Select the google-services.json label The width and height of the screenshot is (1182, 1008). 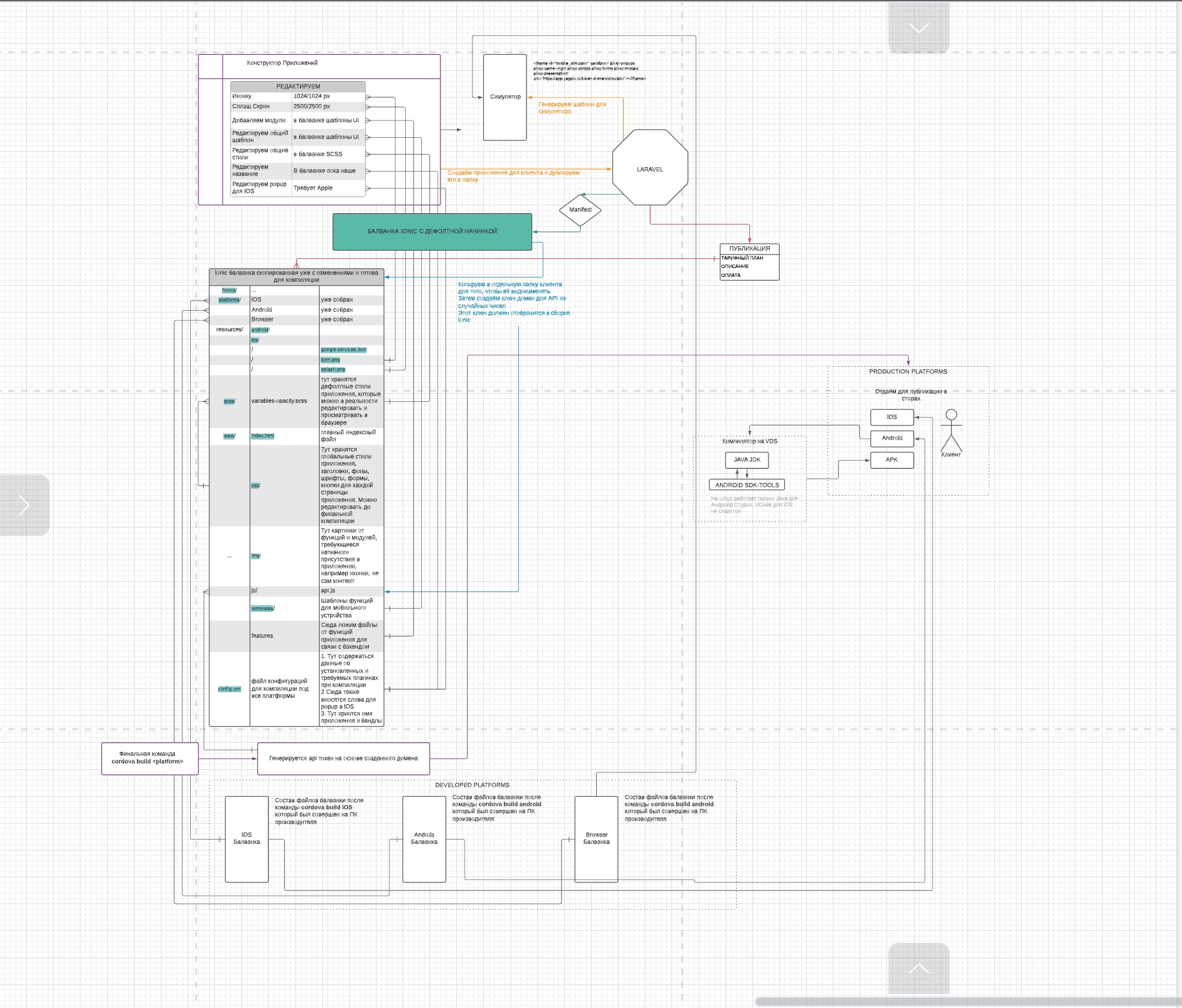tap(343, 350)
